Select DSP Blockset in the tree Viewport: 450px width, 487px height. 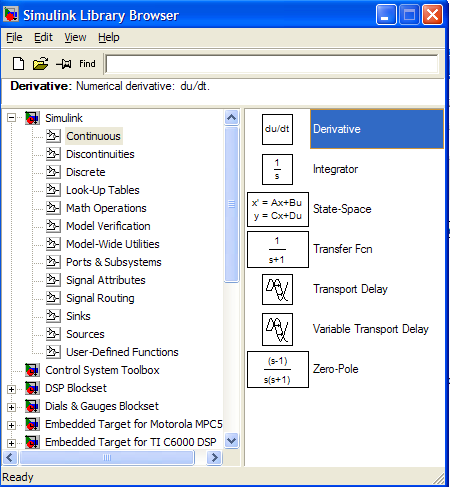(x=76, y=388)
